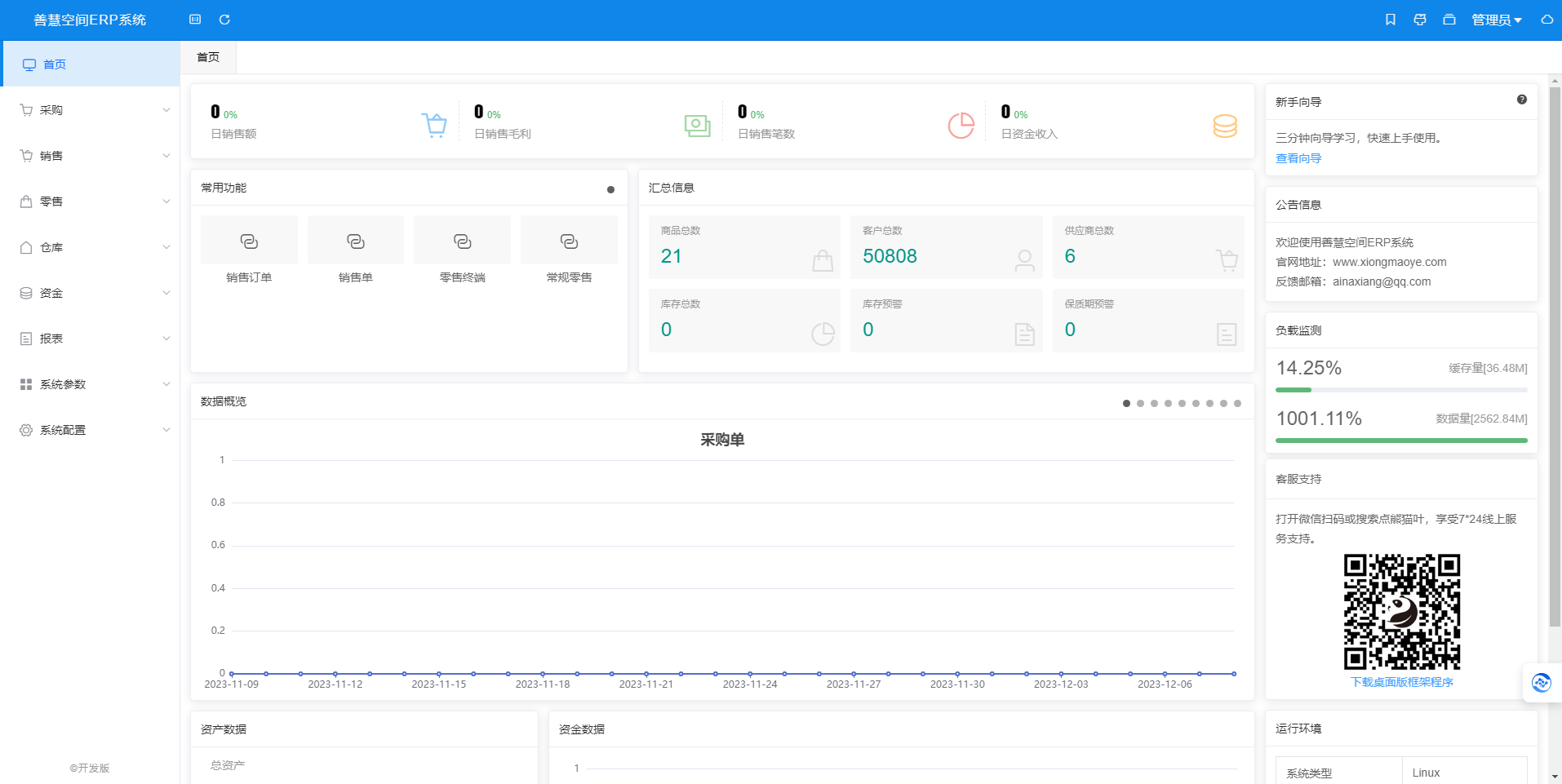Click the 下载桌面版框架程序 link

pyautogui.click(x=1401, y=682)
